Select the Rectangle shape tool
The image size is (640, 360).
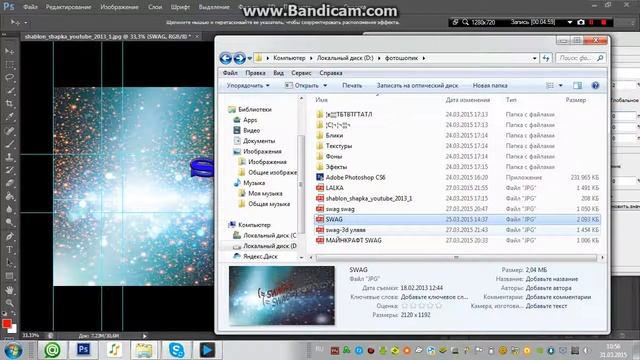tap(9, 276)
